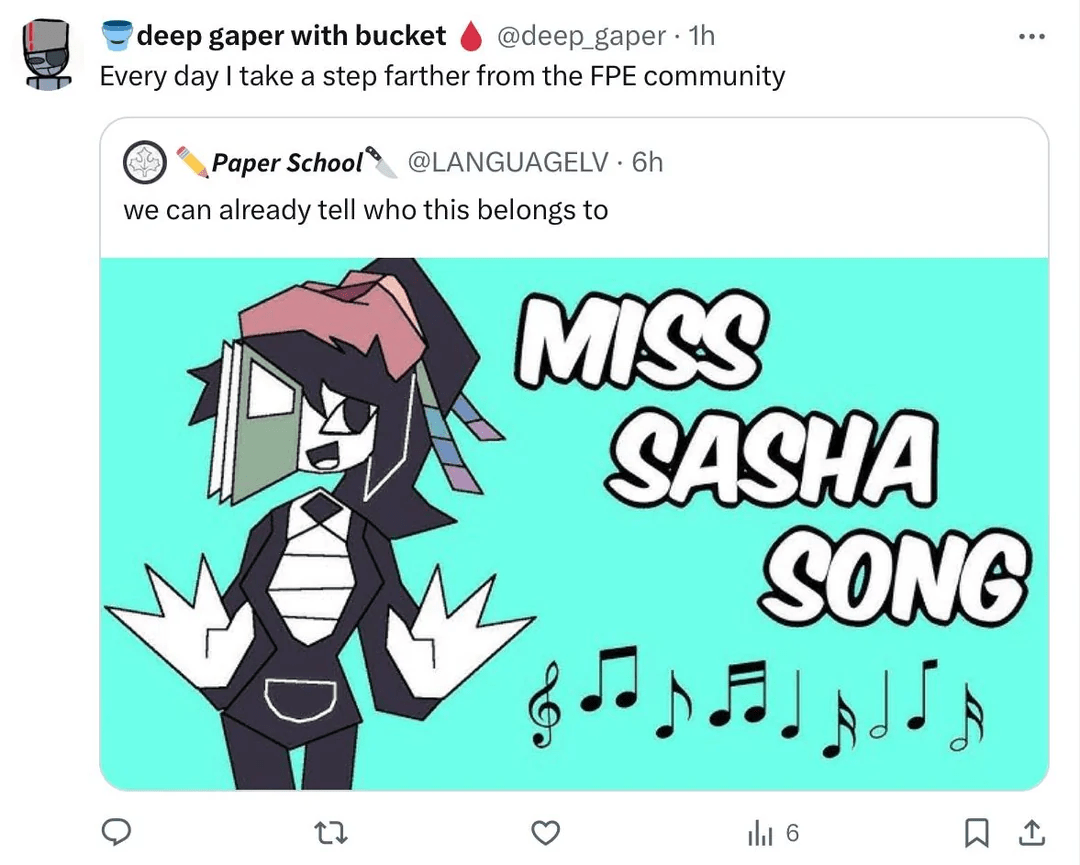Viewport: 1080px width, 865px height.
Task: Click display name 'deep gaper with bucket'
Action: (x=292, y=37)
